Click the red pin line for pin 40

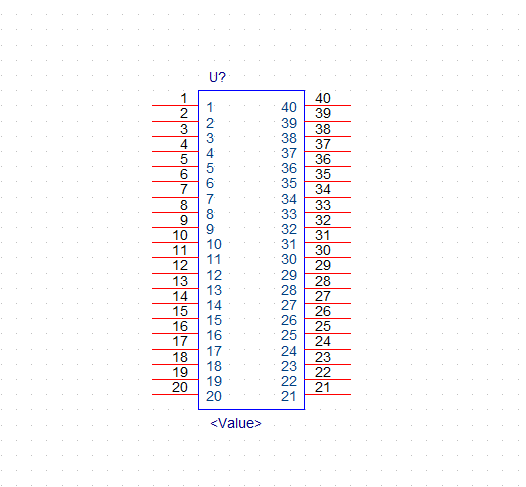pyautogui.click(x=328, y=105)
